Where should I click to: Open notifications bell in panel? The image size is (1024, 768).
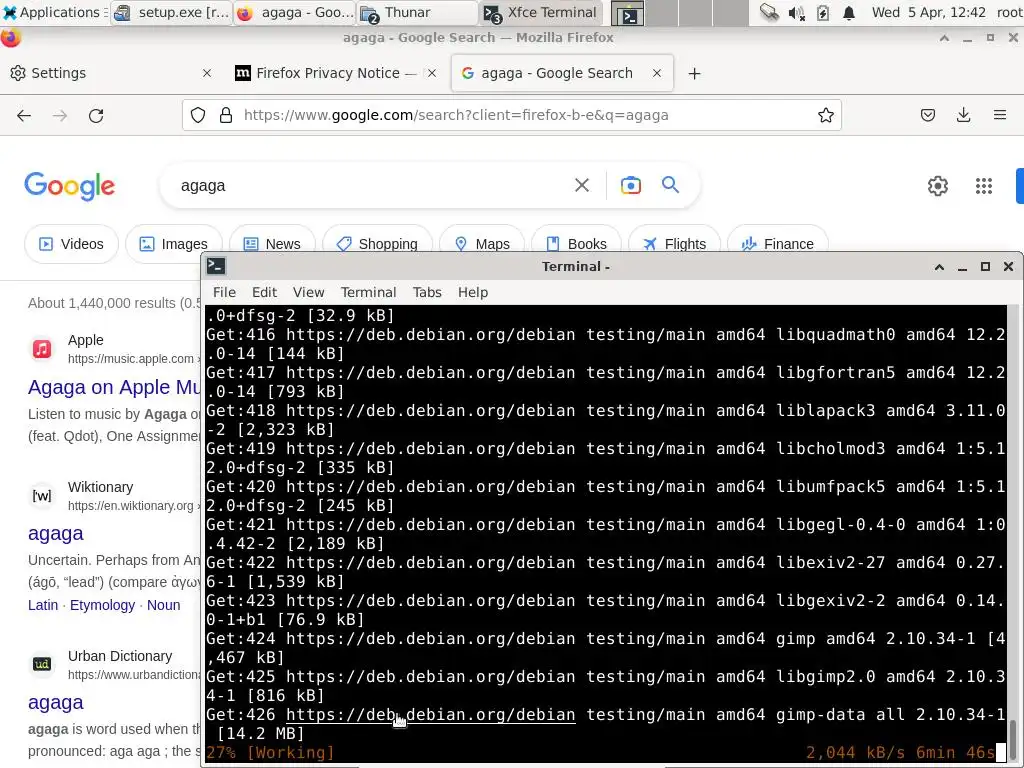pyautogui.click(x=848, y=12)
